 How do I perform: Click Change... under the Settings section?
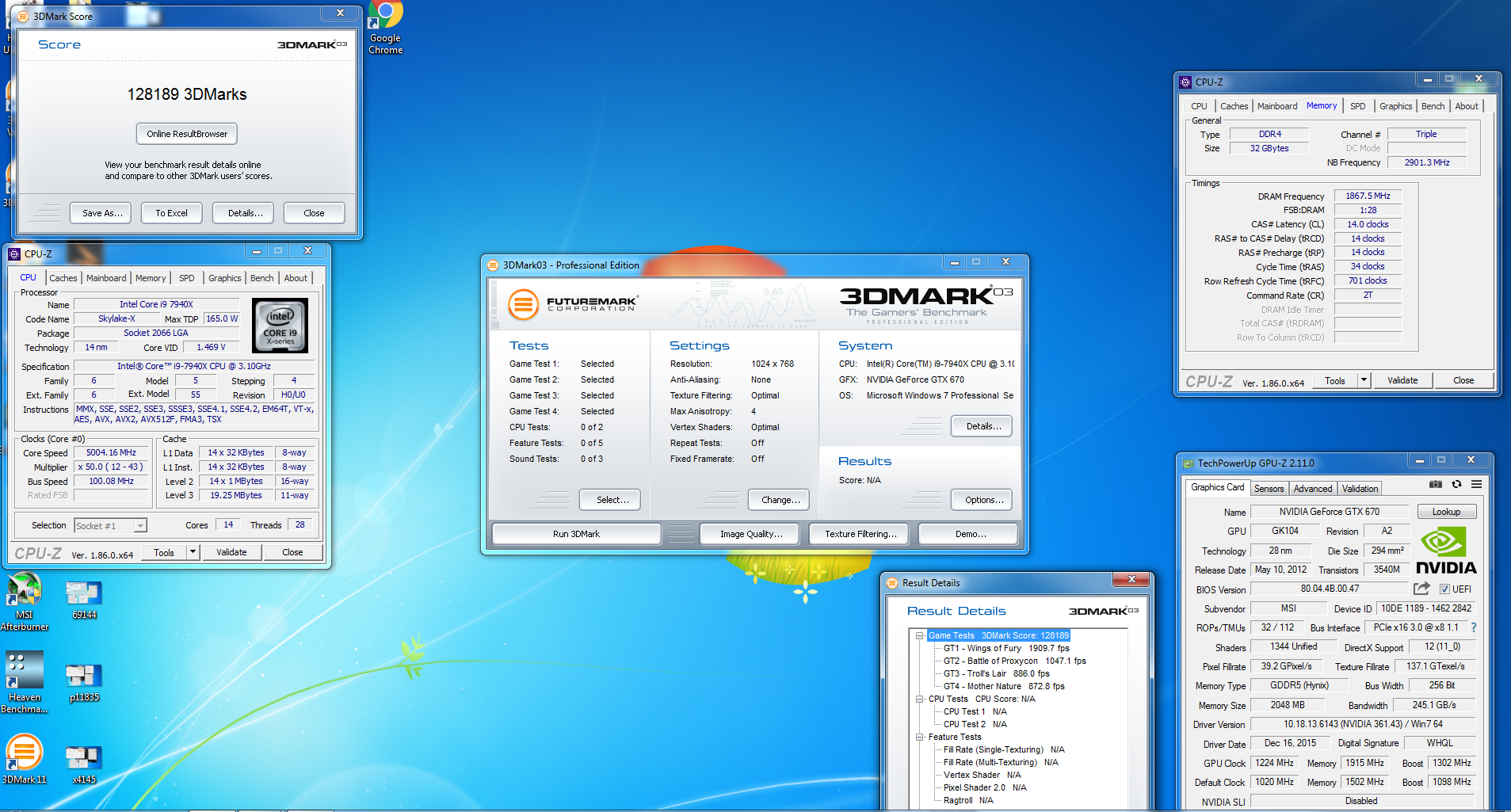click(x=780, y=500)
